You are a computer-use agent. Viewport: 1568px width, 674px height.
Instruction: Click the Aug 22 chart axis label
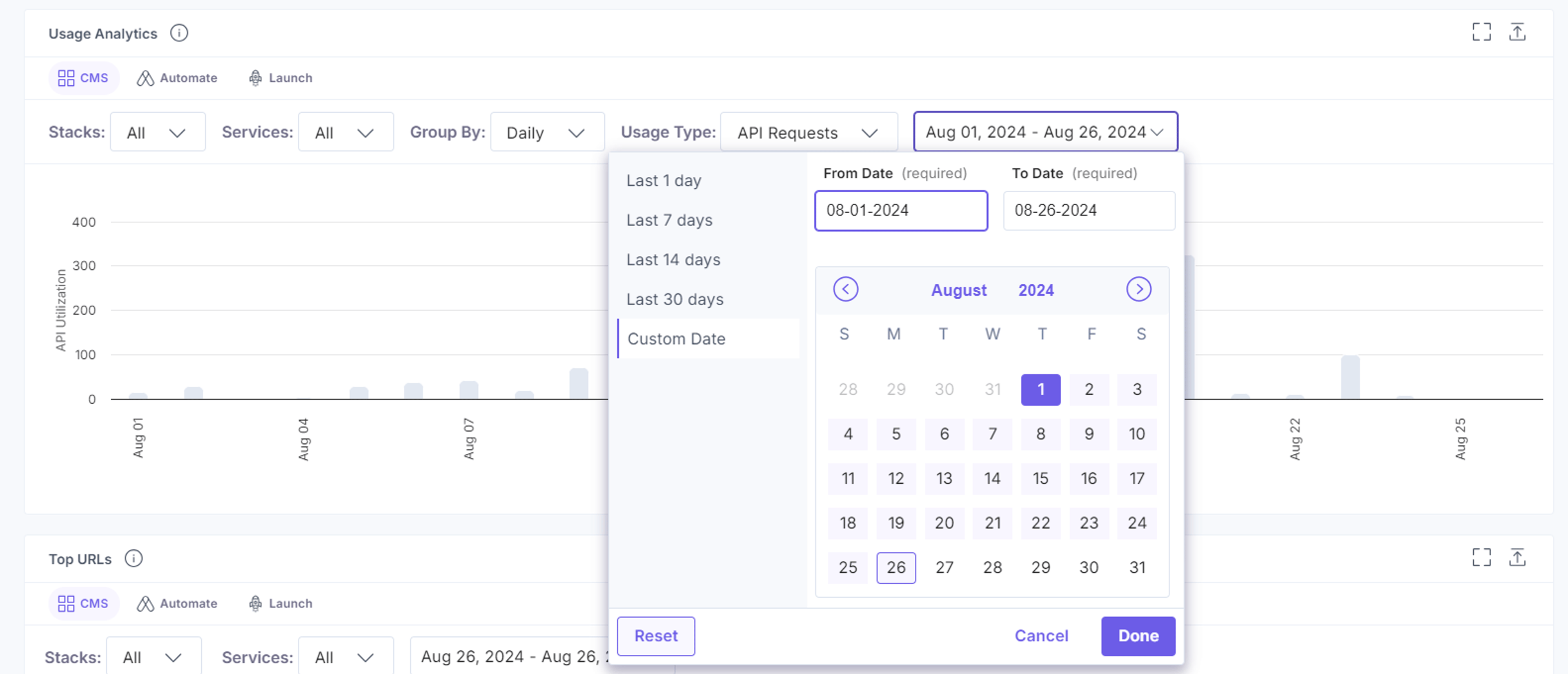(1295, 438)
